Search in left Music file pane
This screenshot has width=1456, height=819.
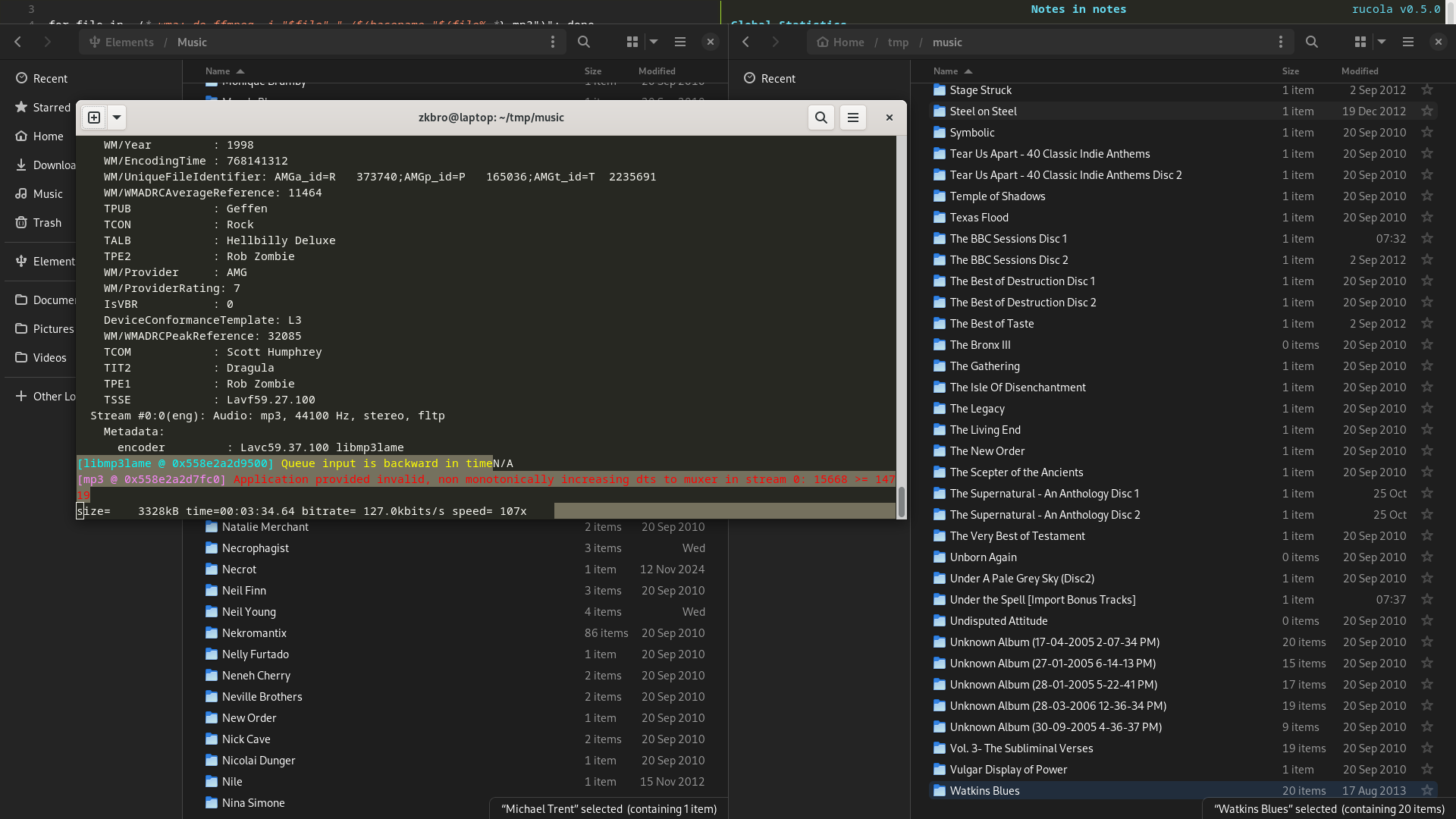point(583,42)
